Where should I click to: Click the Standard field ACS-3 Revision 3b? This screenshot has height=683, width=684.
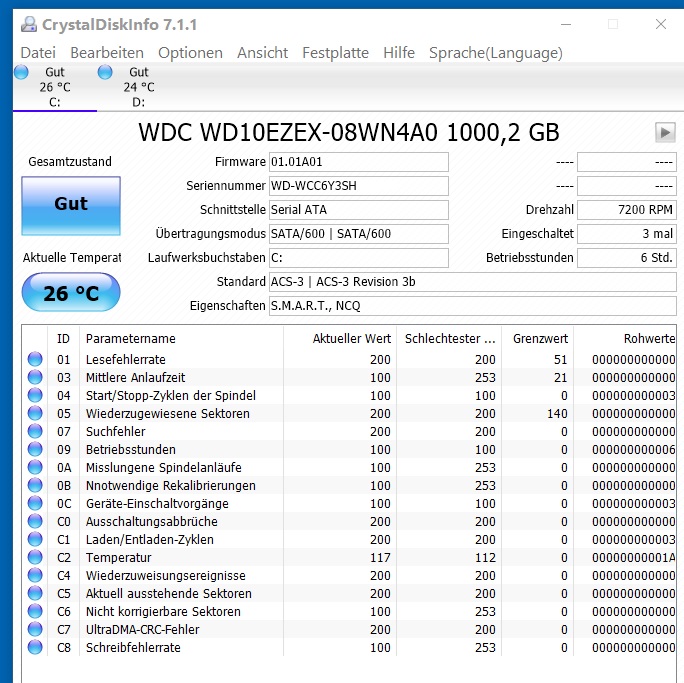[x=473, y=282]
